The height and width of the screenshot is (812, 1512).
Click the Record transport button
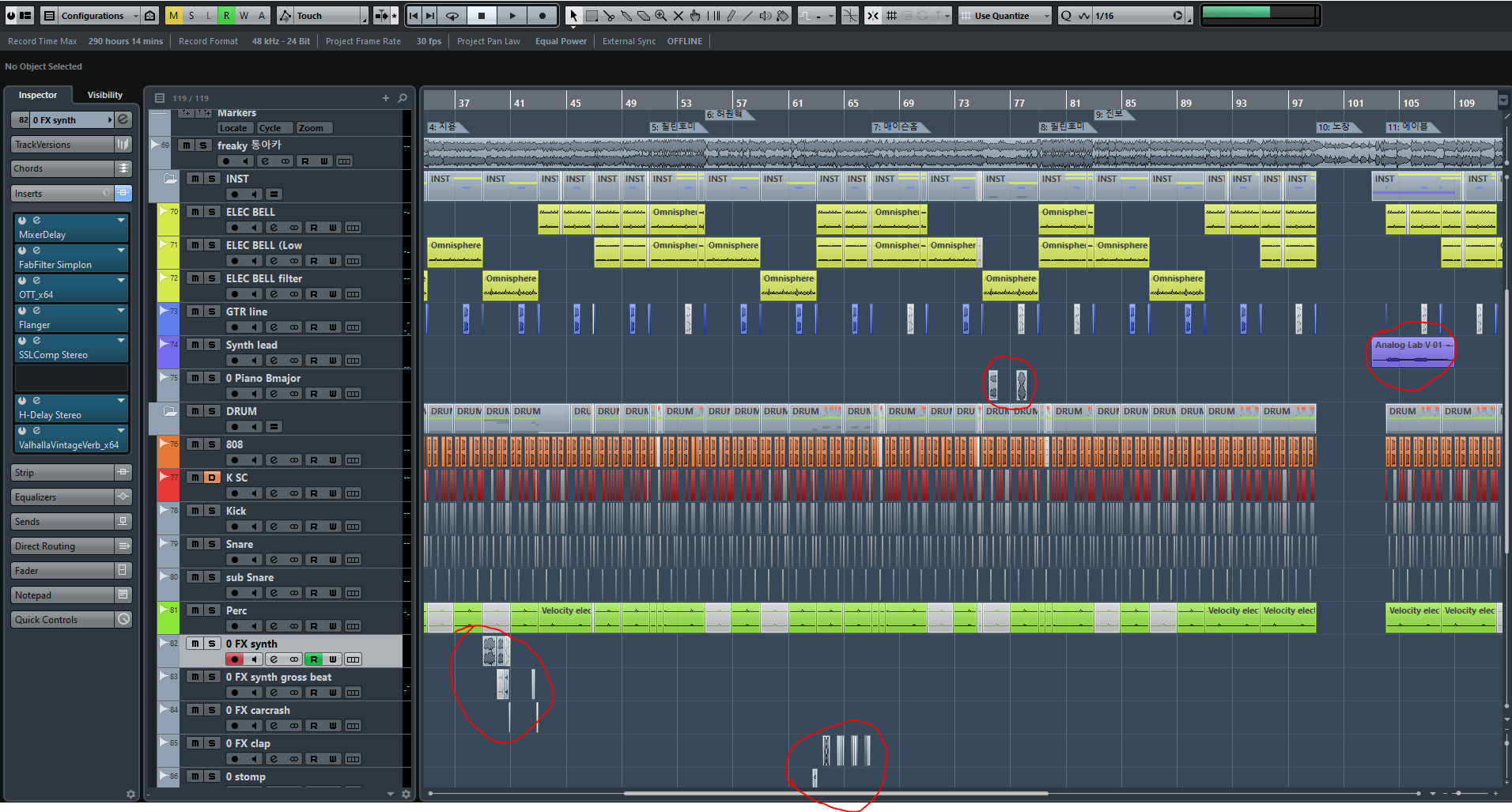[x=542, y=16]
